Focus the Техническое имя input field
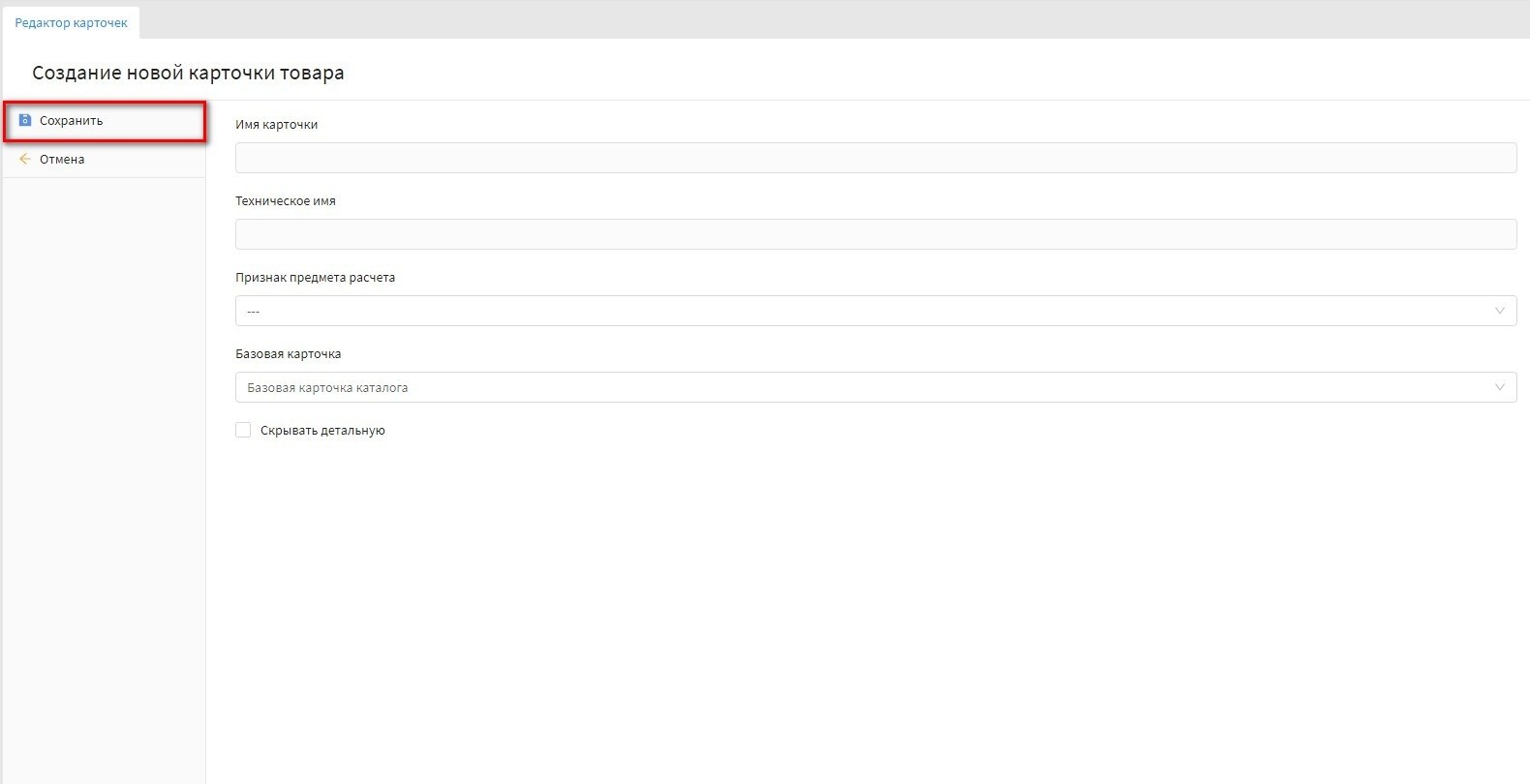The width and height of the screenshot is (1530, 784). click(x=875, y=234)
